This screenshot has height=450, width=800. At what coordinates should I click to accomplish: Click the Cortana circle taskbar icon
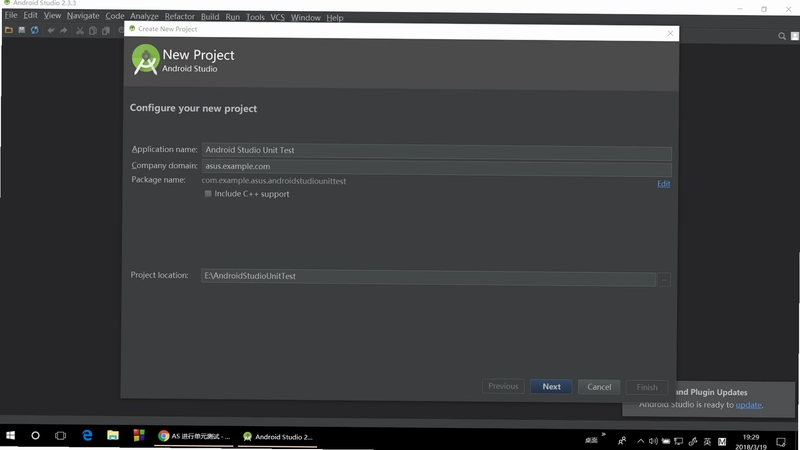(35, 436)
